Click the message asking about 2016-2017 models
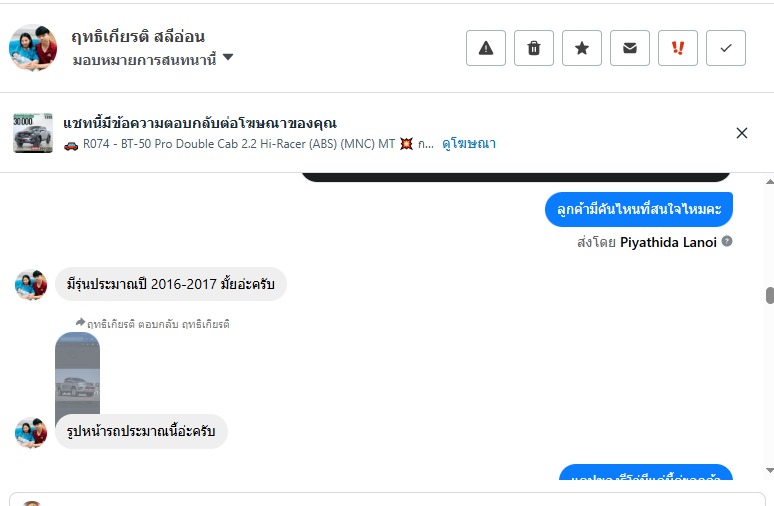The width and height of the screenshot is (774, 506). [x=171, y=284]
